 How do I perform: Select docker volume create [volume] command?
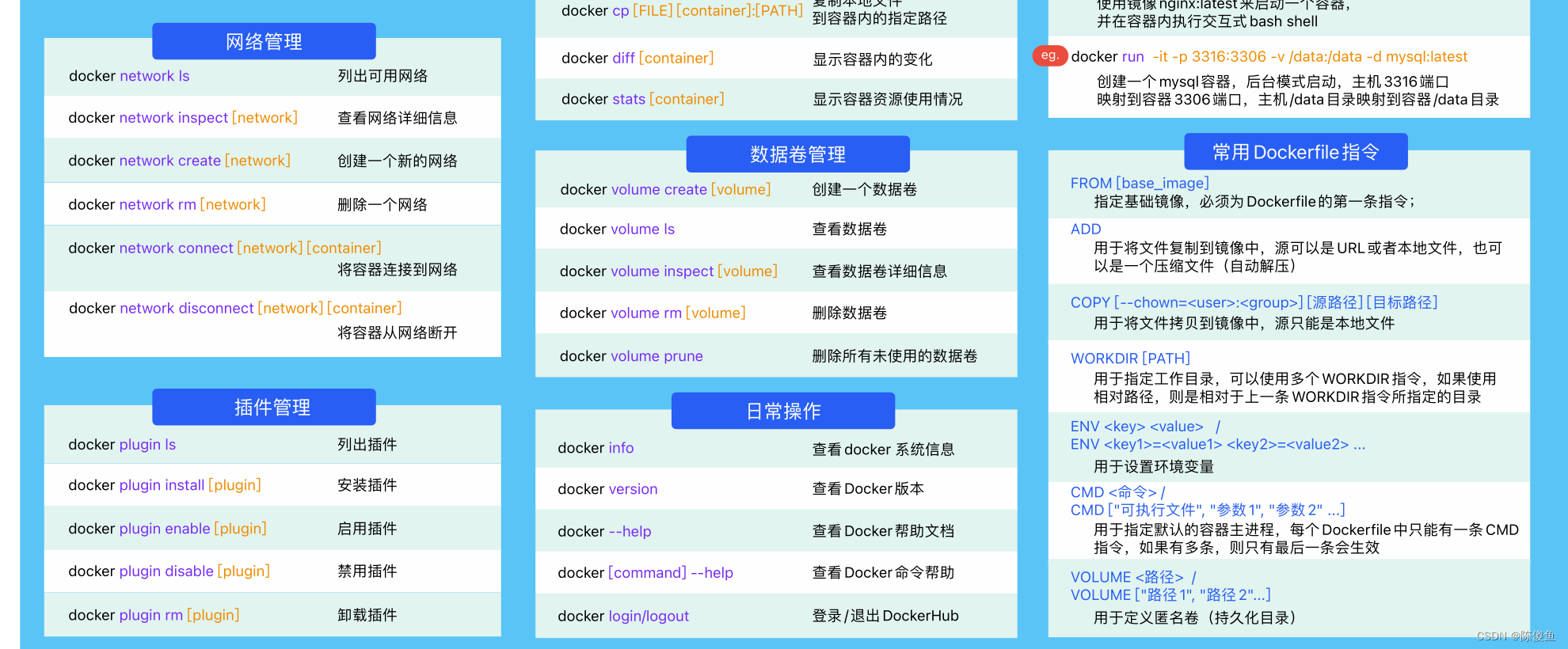pos(665,189)
